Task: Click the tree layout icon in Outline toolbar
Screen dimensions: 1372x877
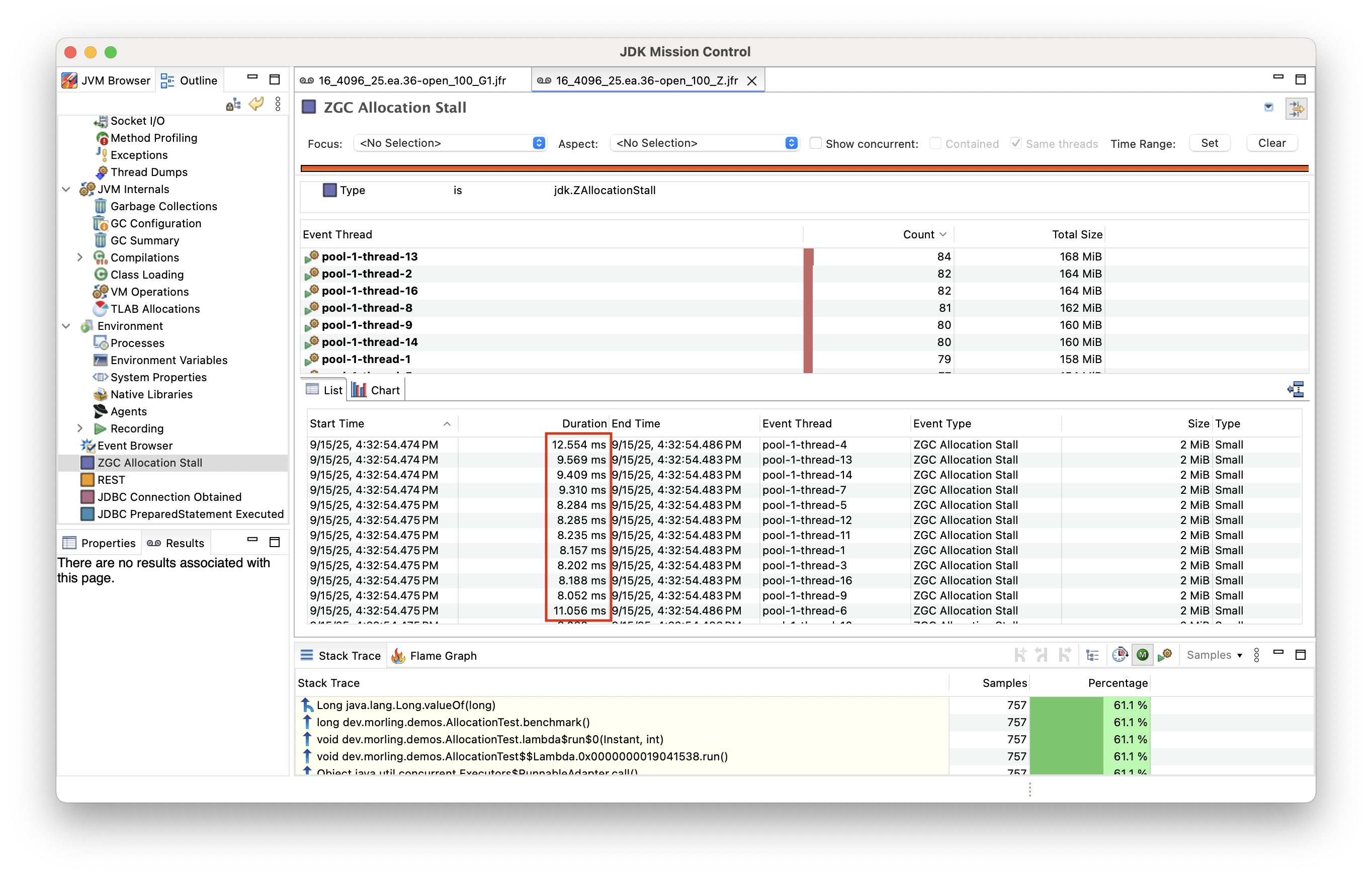Action: pyautogui.click(x=233, y=104)
